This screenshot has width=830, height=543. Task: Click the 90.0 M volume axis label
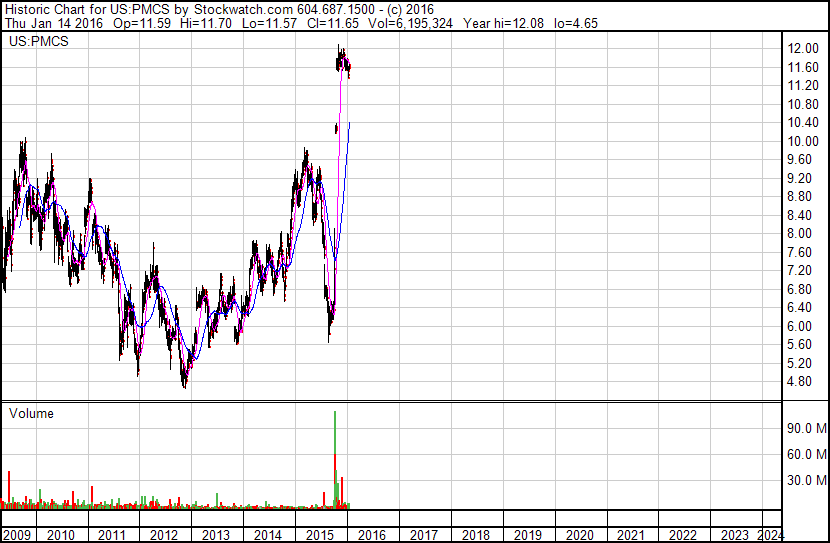coord(807,428)
